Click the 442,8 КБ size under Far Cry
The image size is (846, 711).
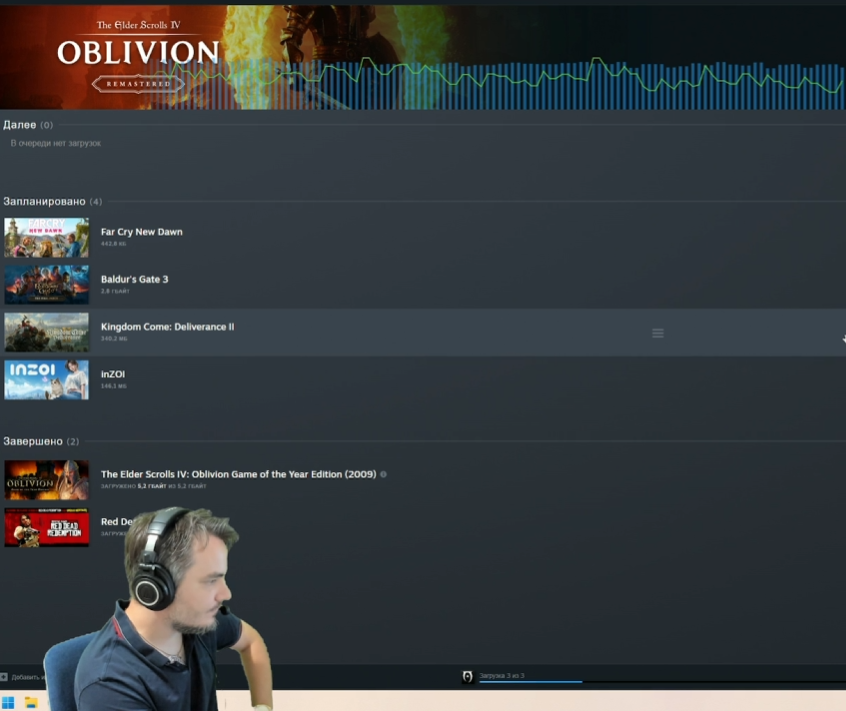point(113,244)
